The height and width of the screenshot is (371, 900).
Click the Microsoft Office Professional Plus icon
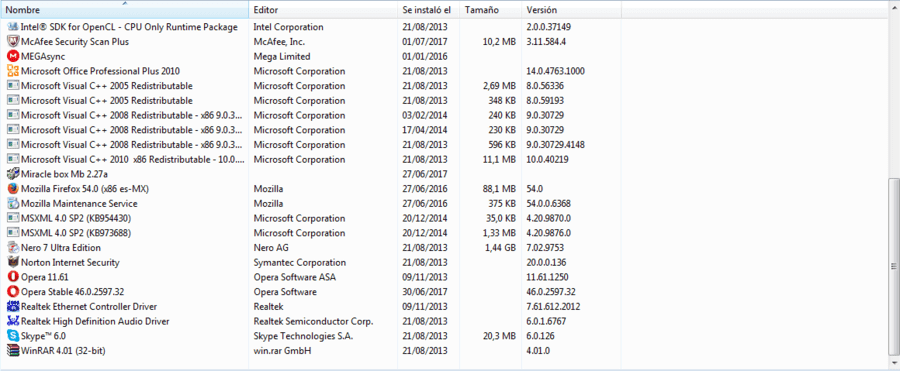click(x=13, y=71)
